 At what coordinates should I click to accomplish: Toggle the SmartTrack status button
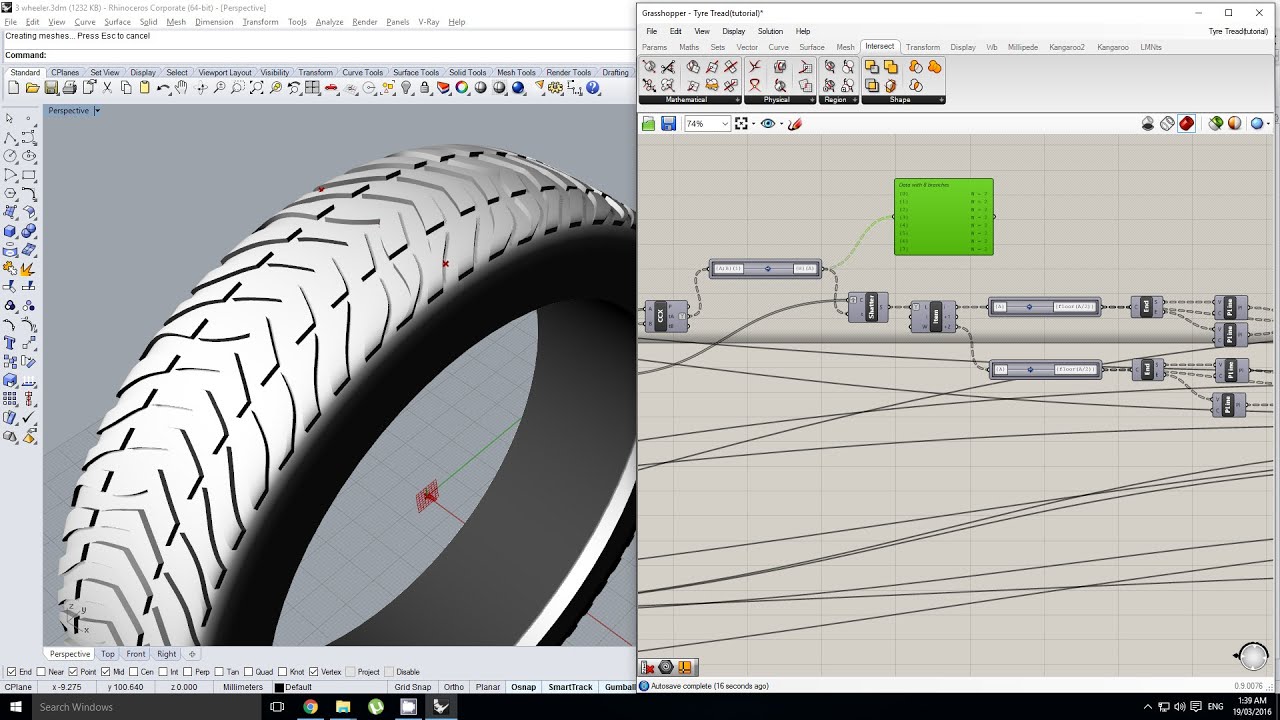click(570, 687)
